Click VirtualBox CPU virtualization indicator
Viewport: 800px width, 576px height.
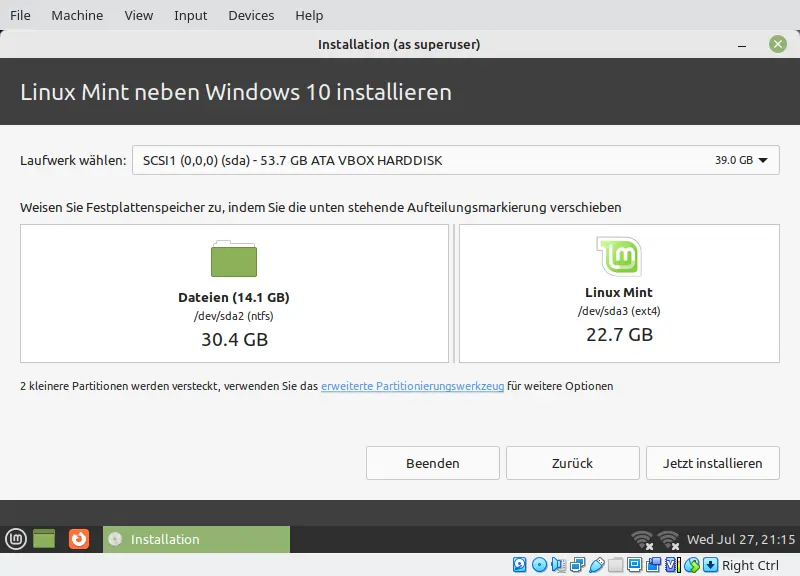(x=673, y=565)
